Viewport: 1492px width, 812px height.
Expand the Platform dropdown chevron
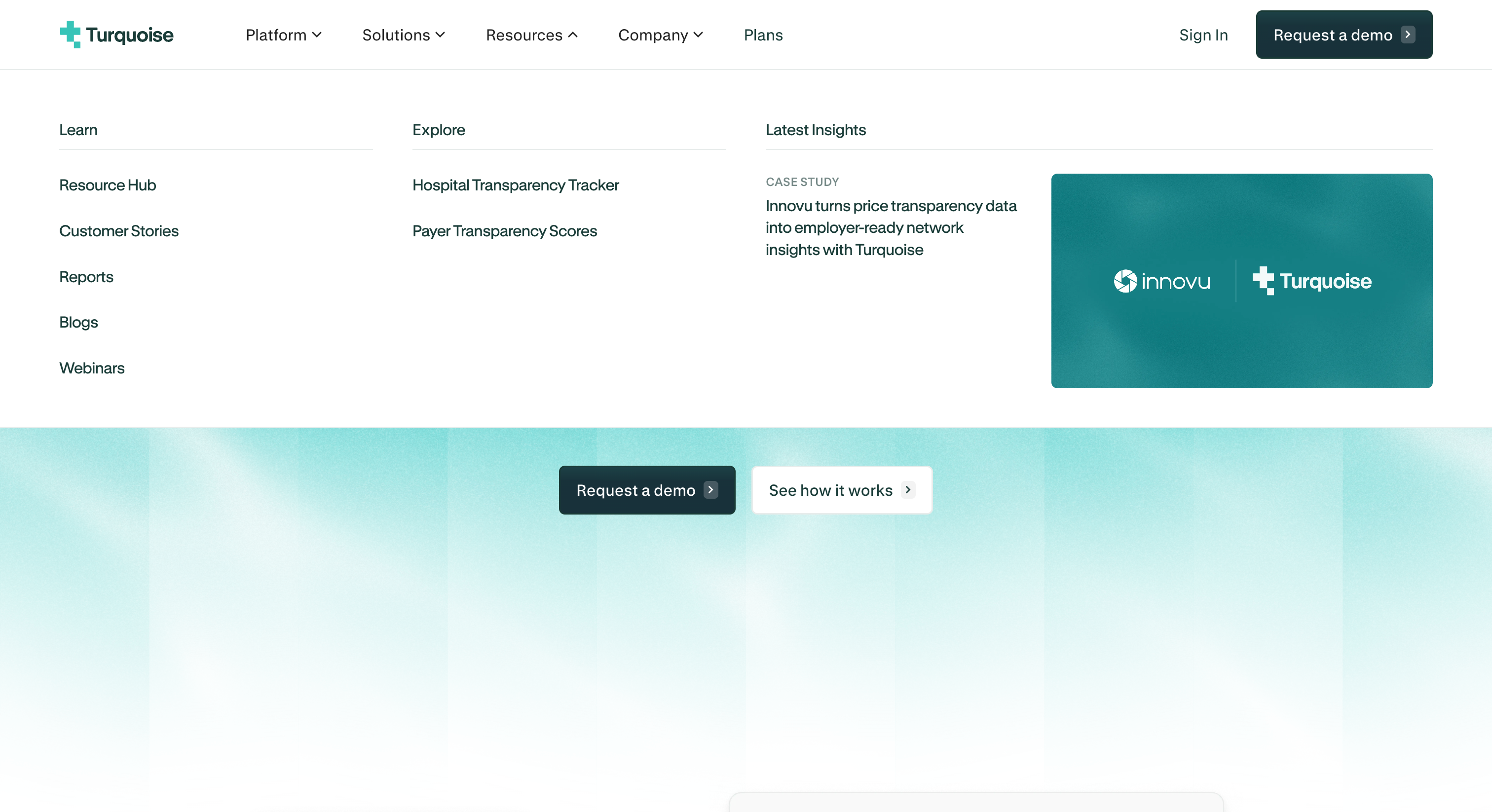(317, 35)
